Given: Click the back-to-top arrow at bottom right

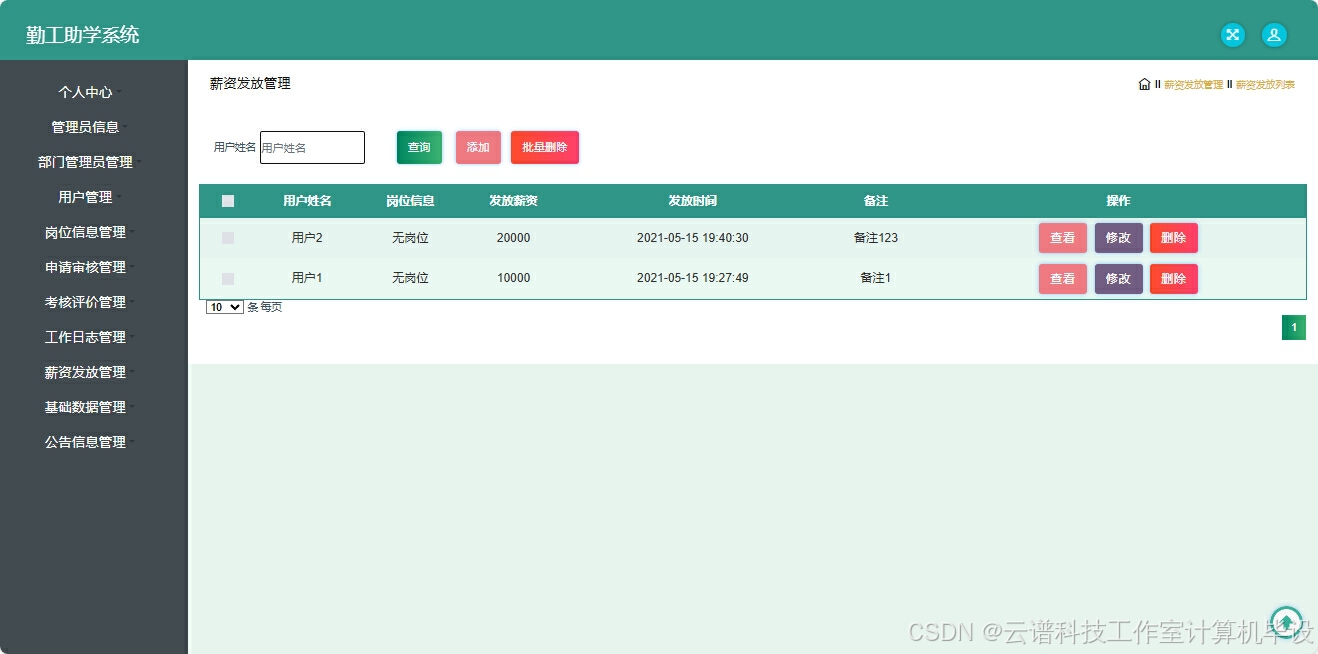Looking at the screenshot, I should pyautogui.click(x=1285, y=621).
